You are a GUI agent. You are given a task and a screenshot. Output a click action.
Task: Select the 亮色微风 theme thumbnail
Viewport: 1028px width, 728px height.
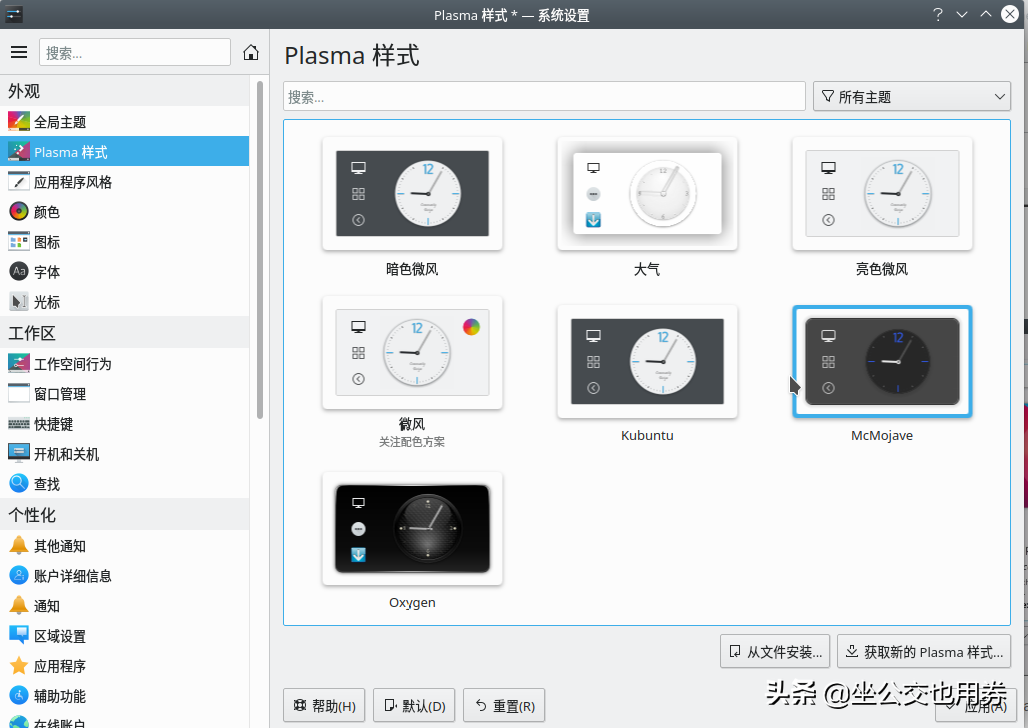coord(882,193)
